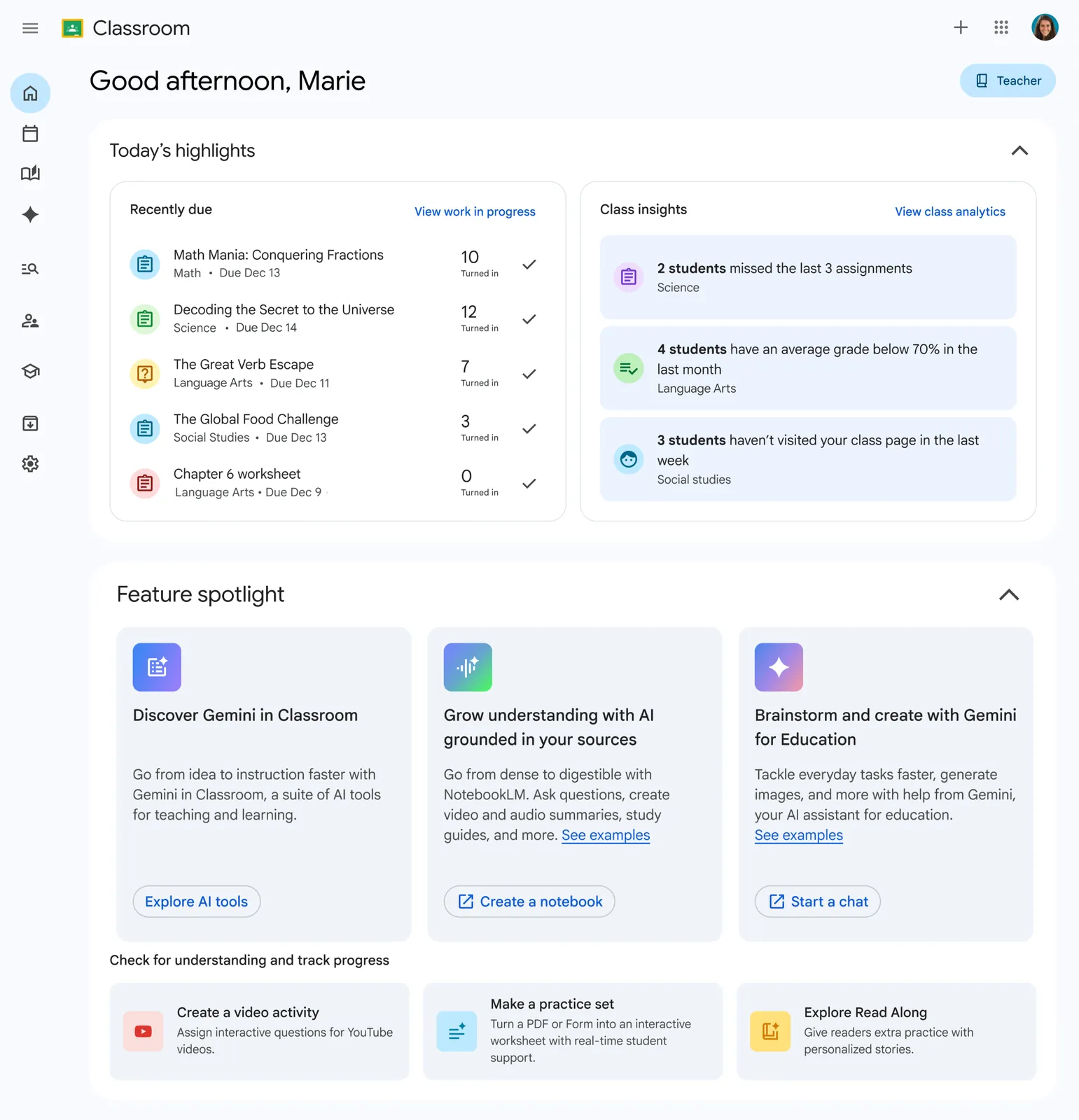Open the people icon in the sidebar
Screen dimensions: 1079x1120
tap(30, 321)
